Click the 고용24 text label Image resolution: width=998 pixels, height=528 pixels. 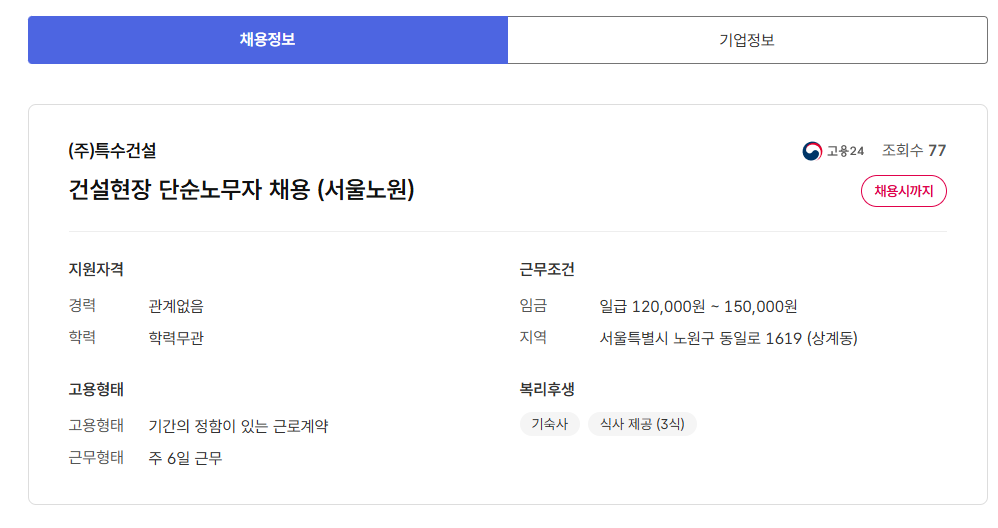845,151
